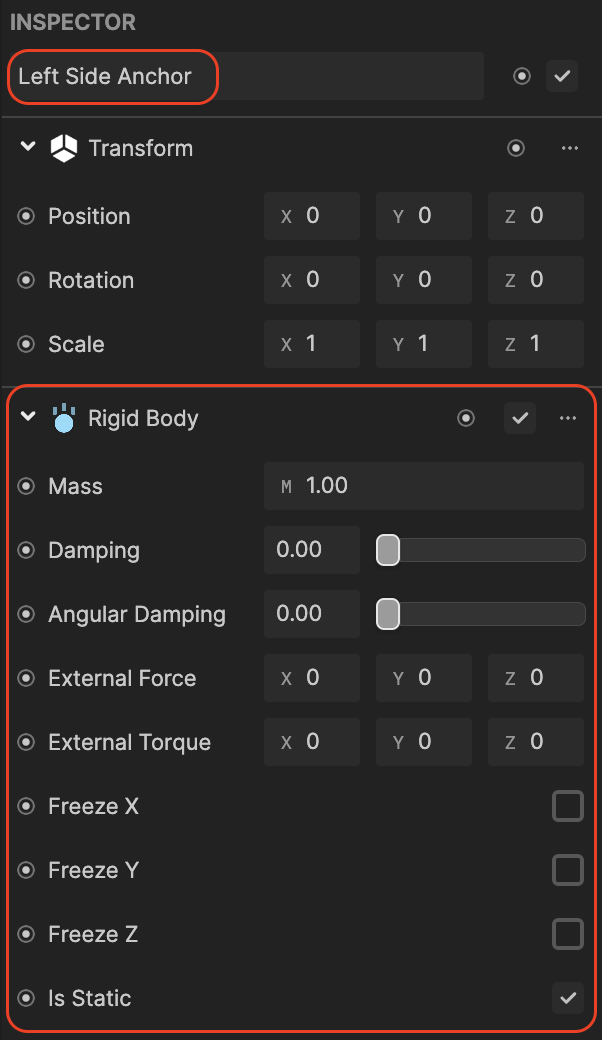
Task: Uncheck the Is Static checkbox
Action: 568,998
